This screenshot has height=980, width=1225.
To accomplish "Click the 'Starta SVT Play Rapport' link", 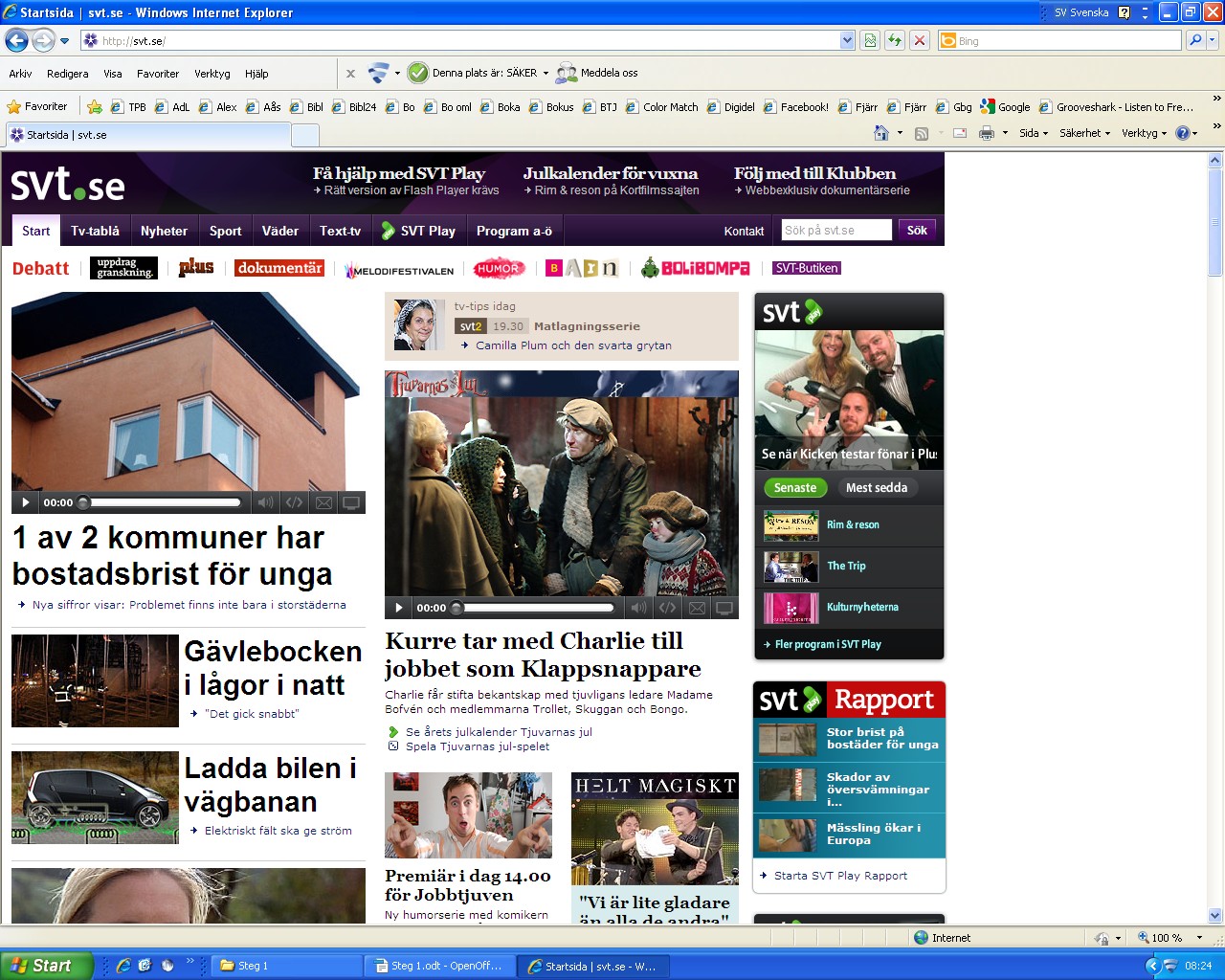I will 840,876.
